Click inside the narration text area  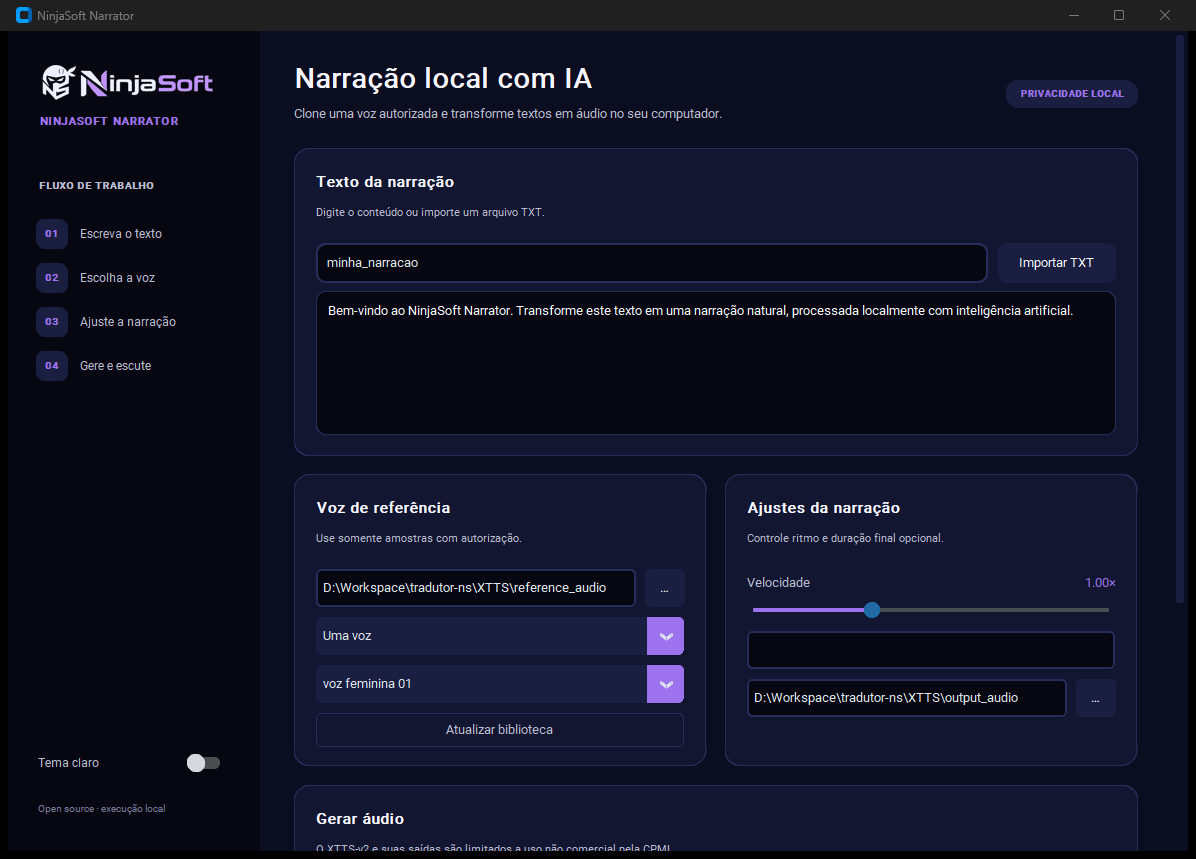coord(715,363)
